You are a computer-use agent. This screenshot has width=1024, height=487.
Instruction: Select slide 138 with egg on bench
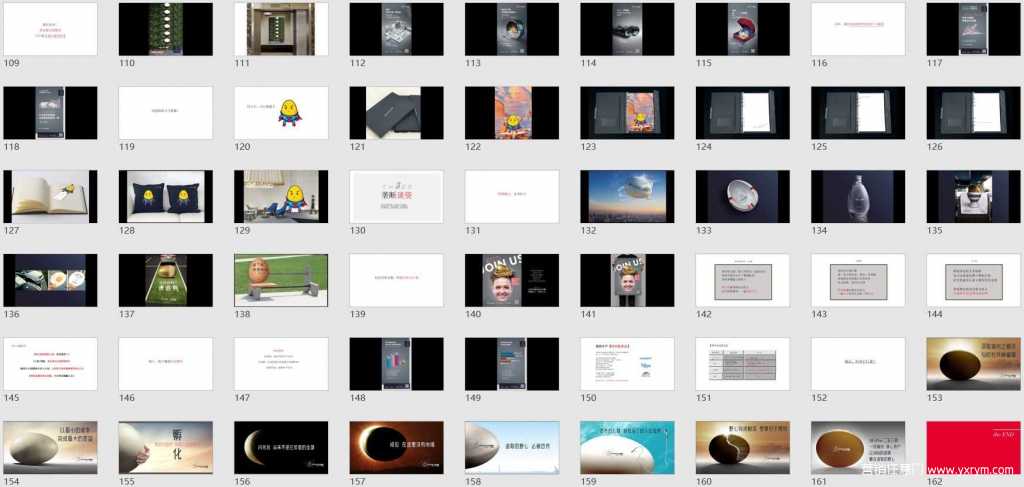(281, 279)
